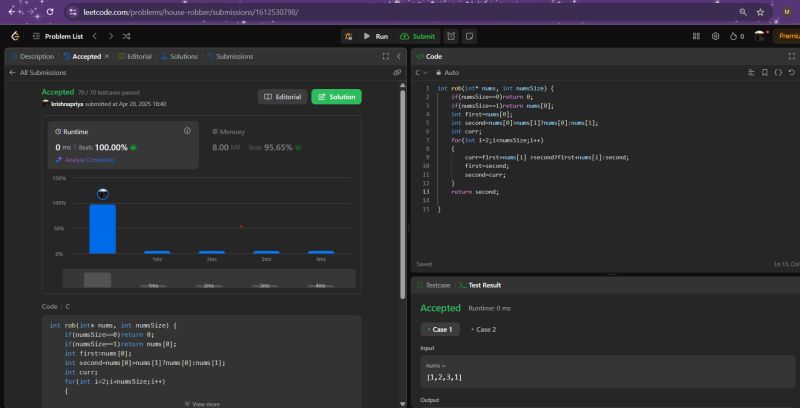The width and height of the screenshot is (800, 408).
Task: Open the language C dropdown
Action: tap(421, 73)
